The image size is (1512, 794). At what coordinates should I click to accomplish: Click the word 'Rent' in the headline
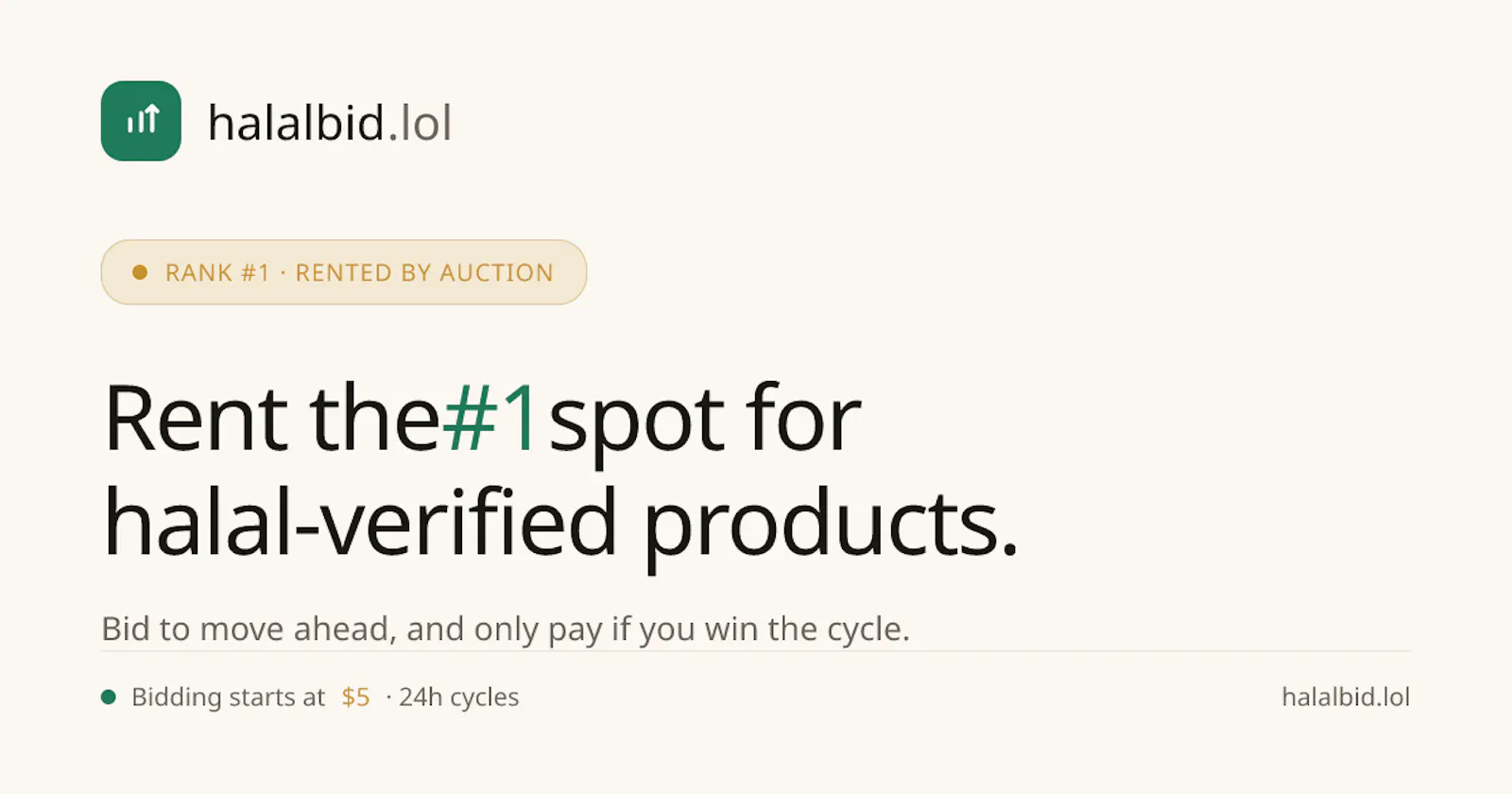click(x=196, y=417)
